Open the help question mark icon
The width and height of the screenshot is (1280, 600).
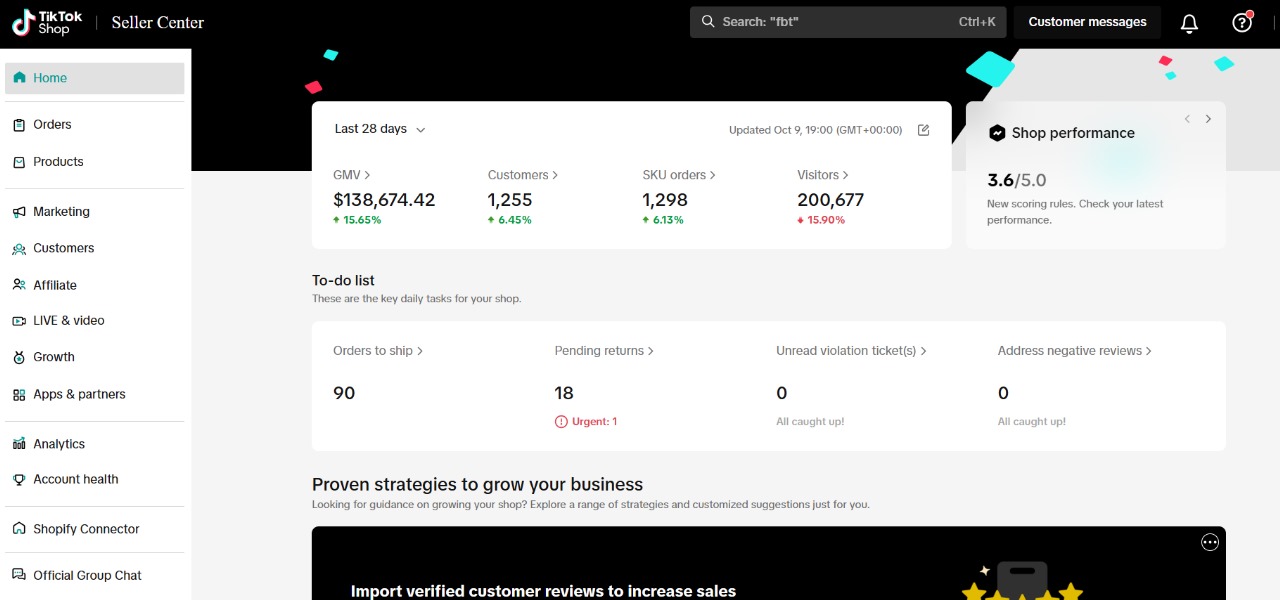pos(1241,23)
